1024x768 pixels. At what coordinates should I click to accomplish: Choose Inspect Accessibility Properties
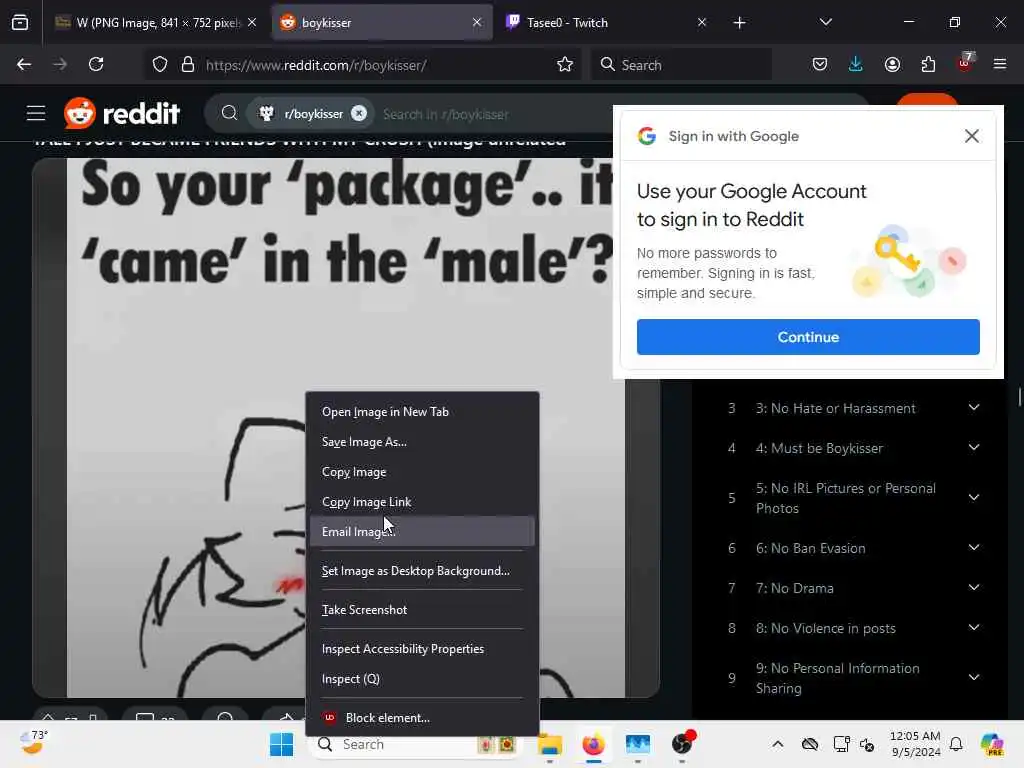coord(422,648)
